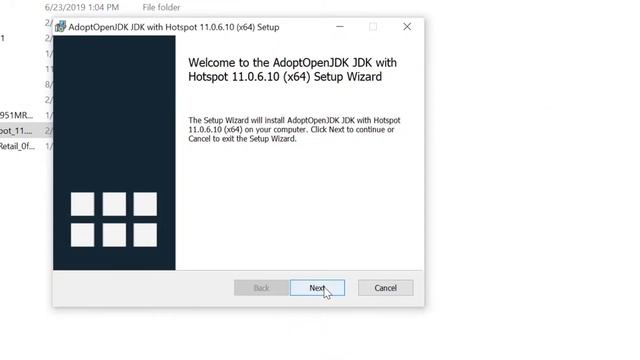640x360 pixels.
Task: Cancel the AdoptOpenJDK Setup Wizard
Action: coord(385,288)
